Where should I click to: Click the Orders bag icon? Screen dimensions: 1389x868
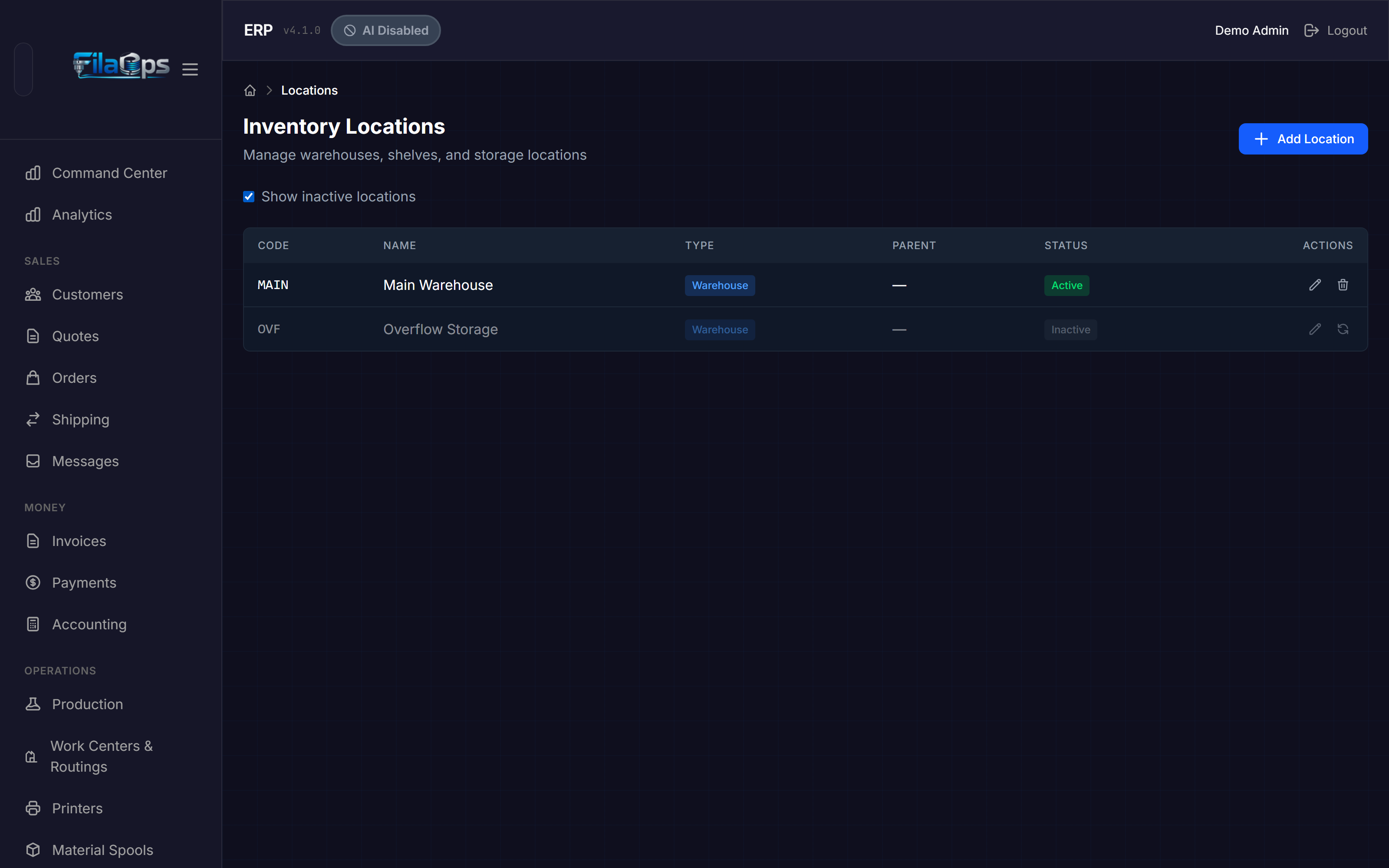33,378
